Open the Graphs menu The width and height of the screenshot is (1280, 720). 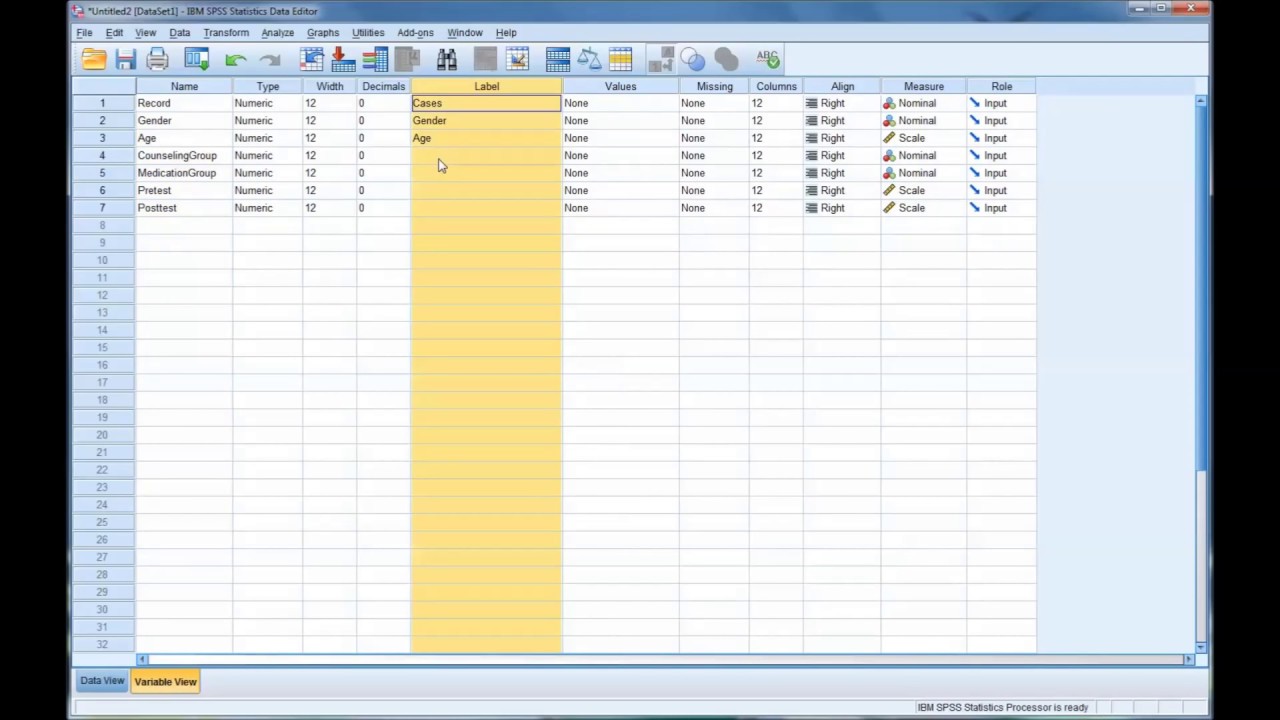click(x=322, y=33)
